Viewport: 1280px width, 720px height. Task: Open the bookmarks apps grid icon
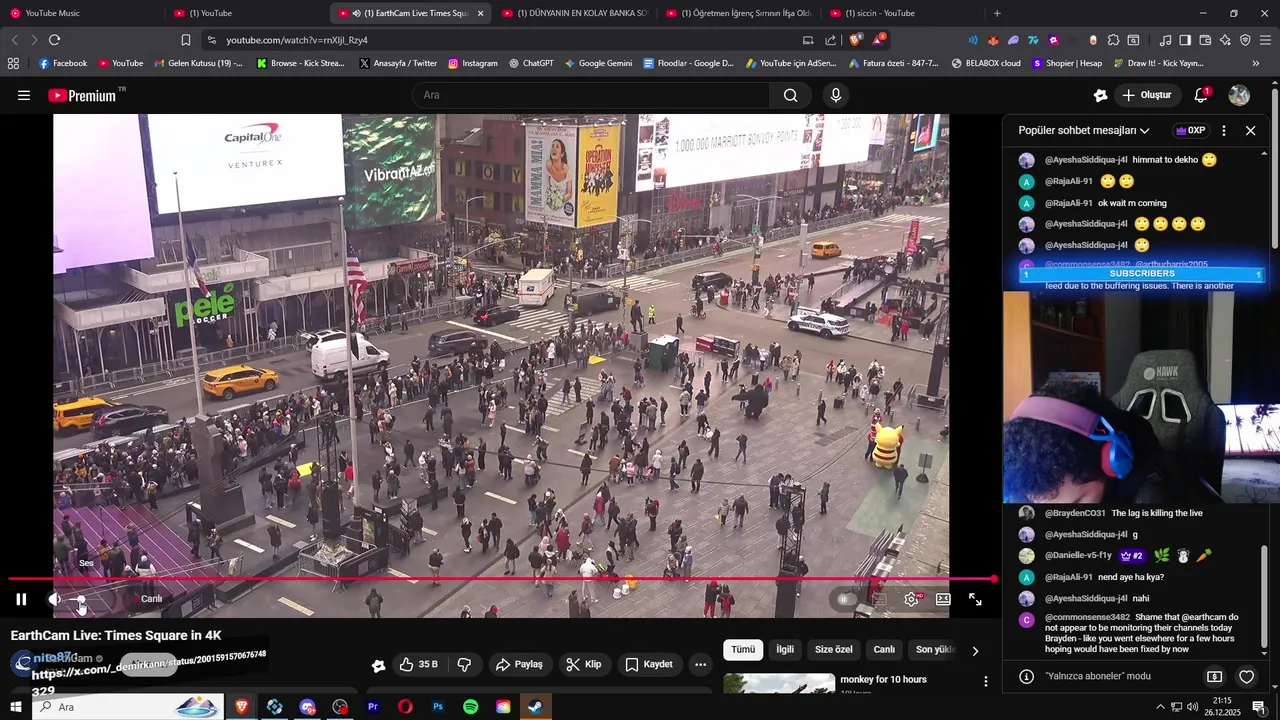point(13,63)
